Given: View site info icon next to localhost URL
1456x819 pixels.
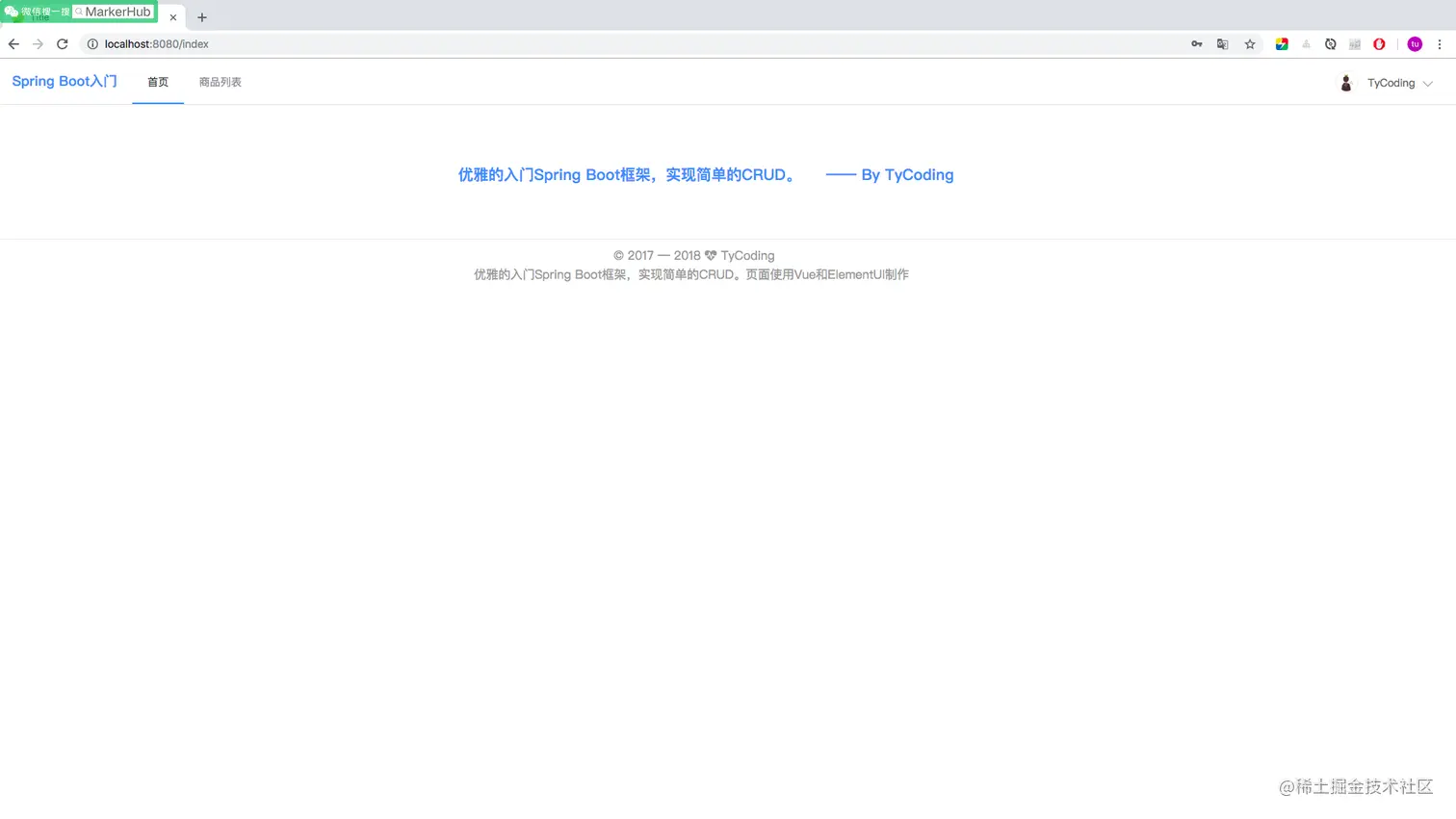Looking at the screenshot, I should point(92,44).
